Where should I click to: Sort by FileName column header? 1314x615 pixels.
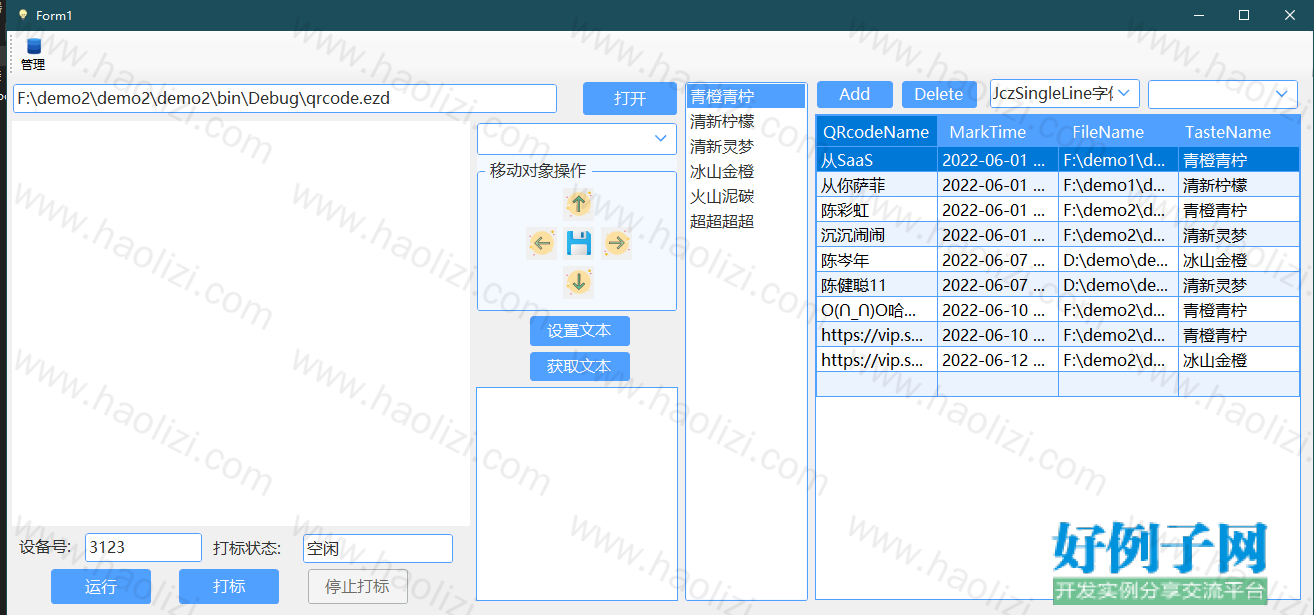pos(1118,132)
